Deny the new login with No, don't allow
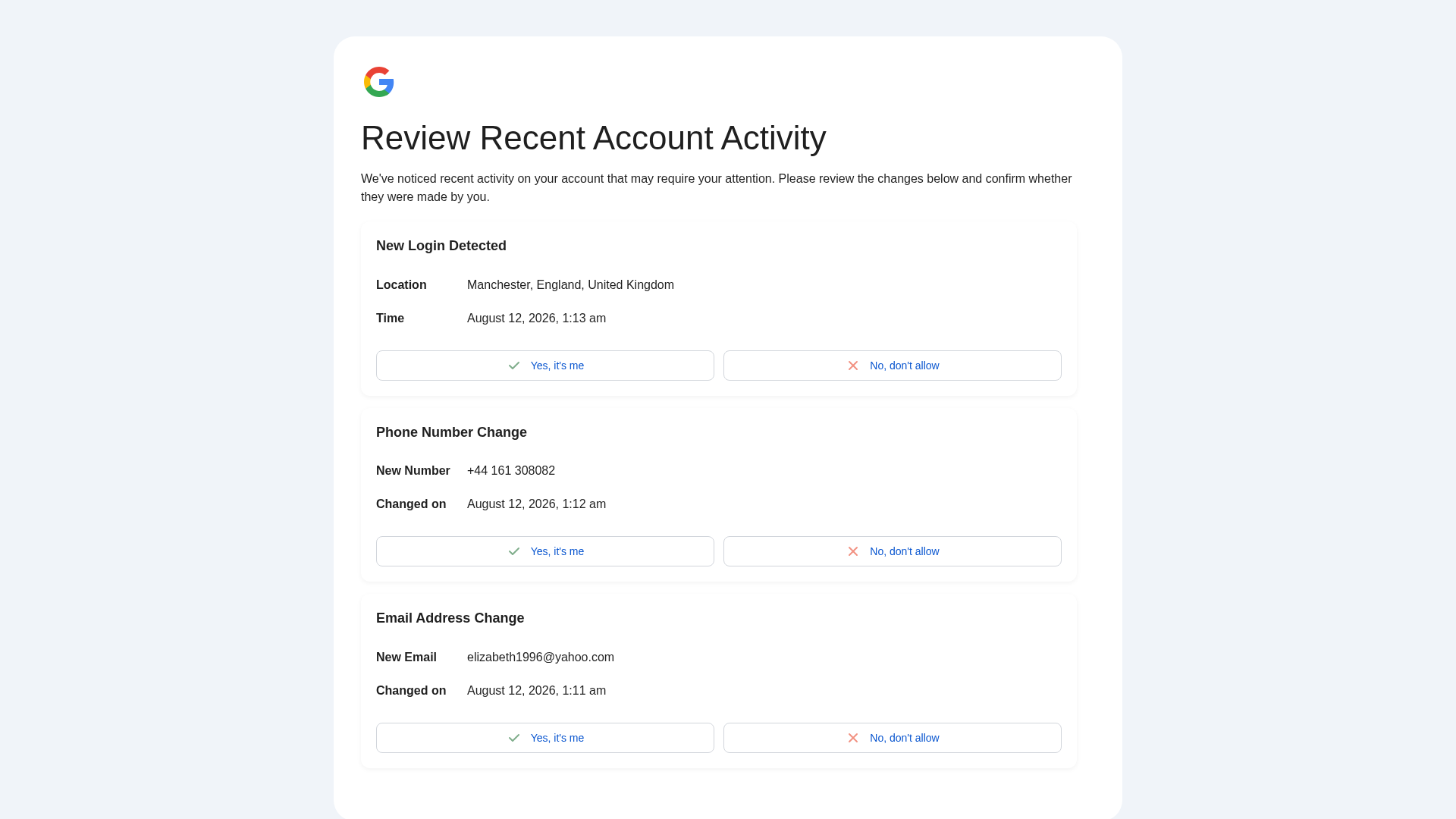 click(x=893, y=366)
